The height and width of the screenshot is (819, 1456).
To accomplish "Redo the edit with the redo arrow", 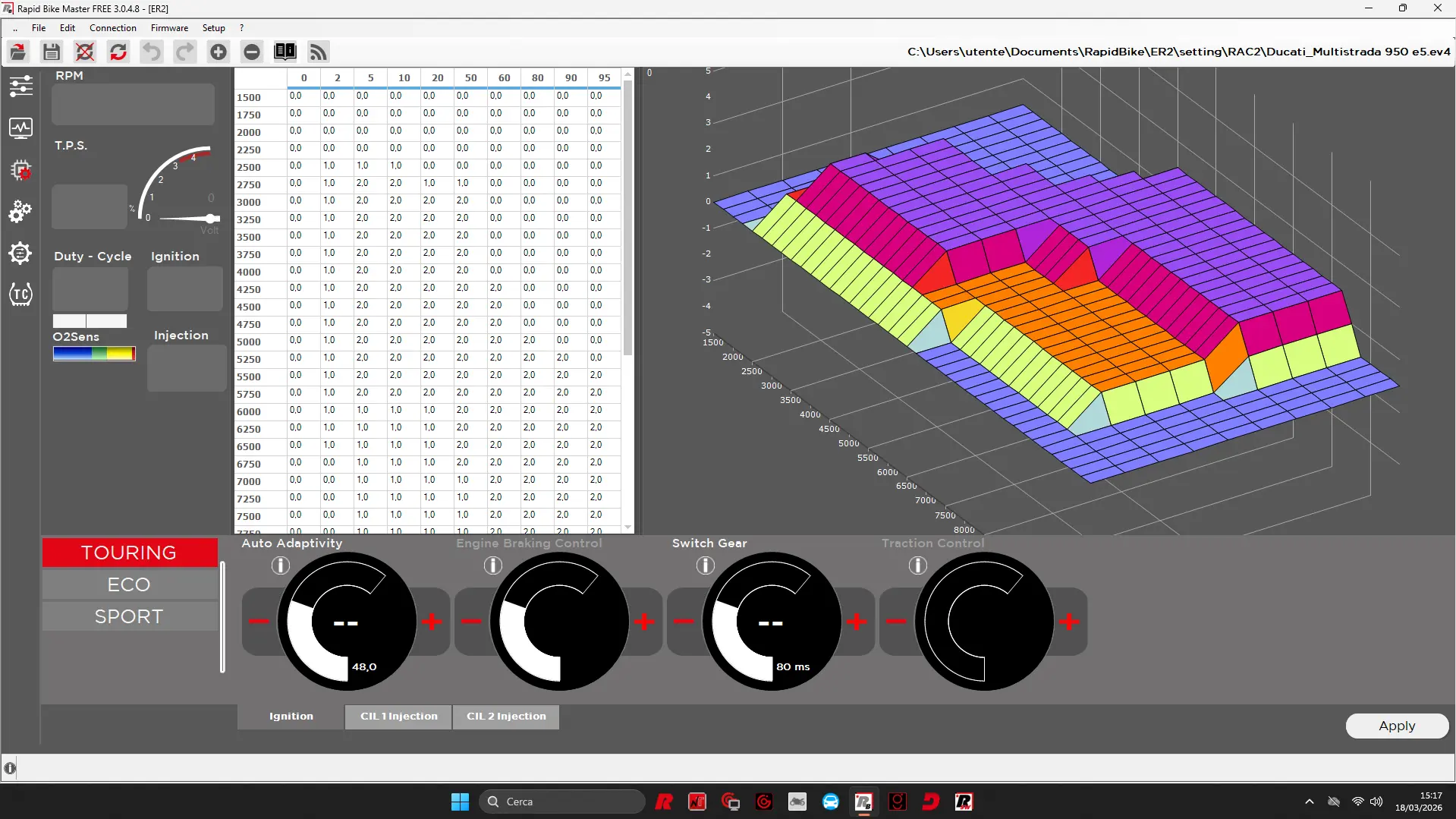I will tap(185, 52).
